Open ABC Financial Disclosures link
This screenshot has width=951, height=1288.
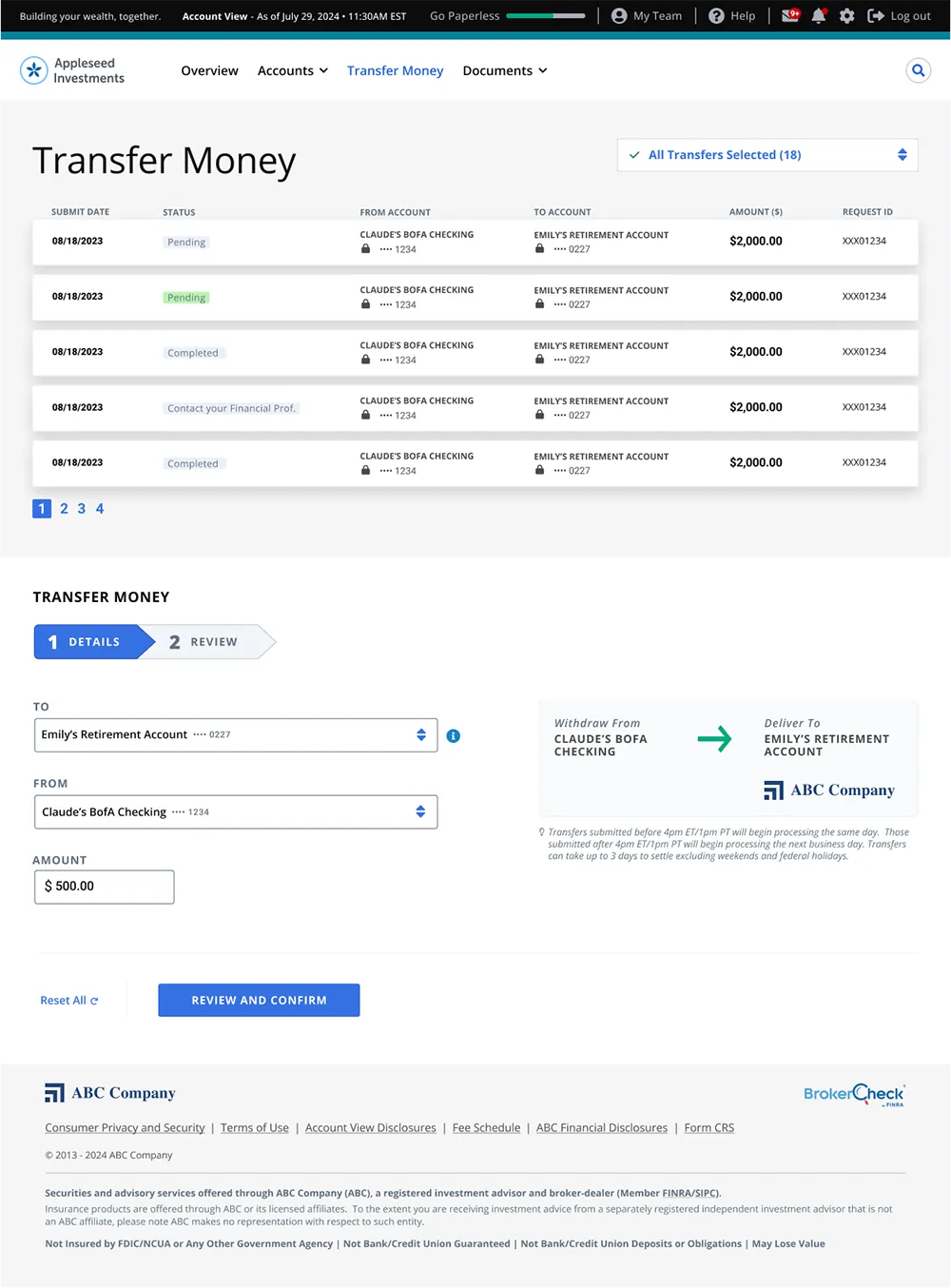click(602, 1128)
